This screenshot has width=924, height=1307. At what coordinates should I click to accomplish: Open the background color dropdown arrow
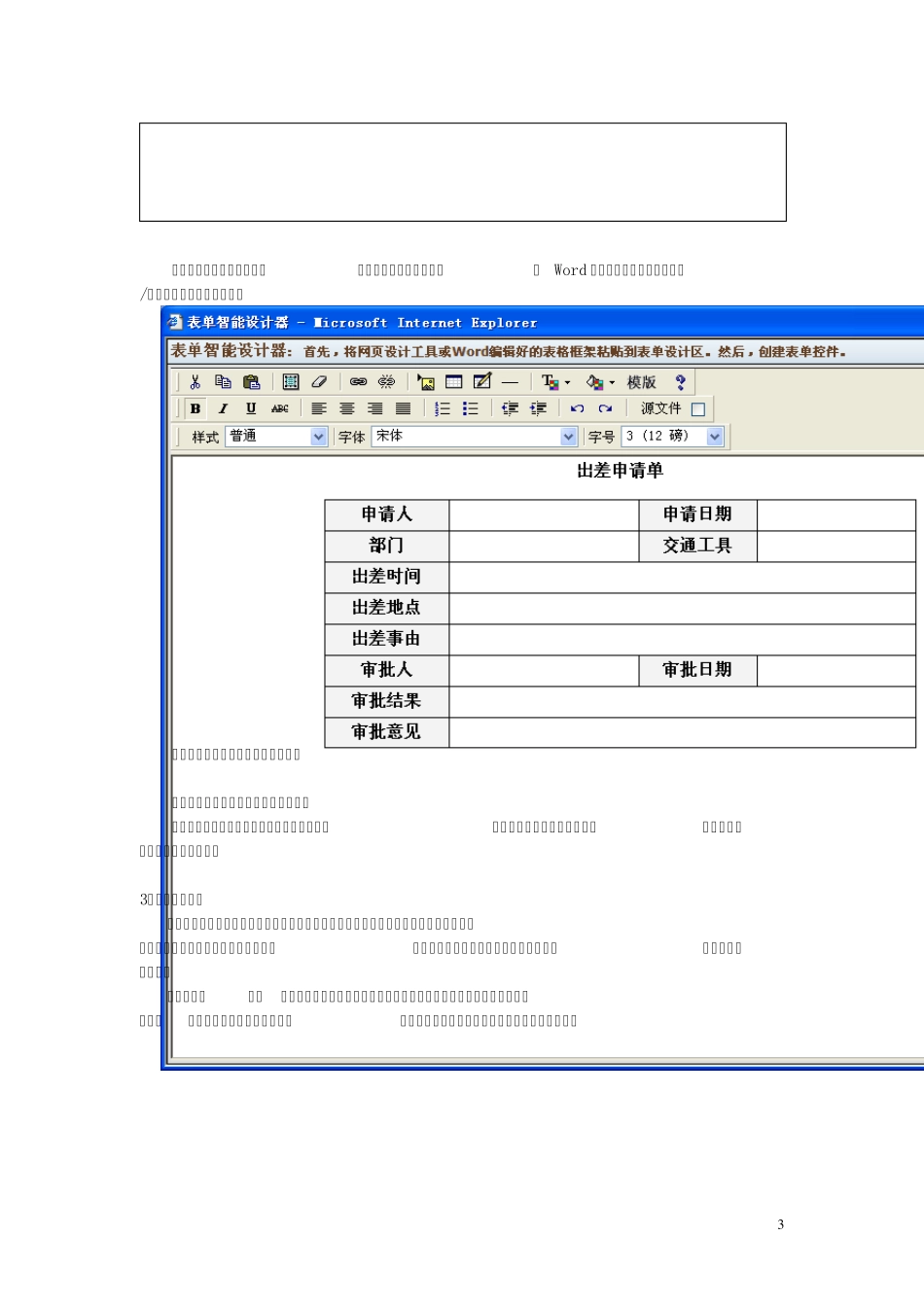(x=612, y=382)
